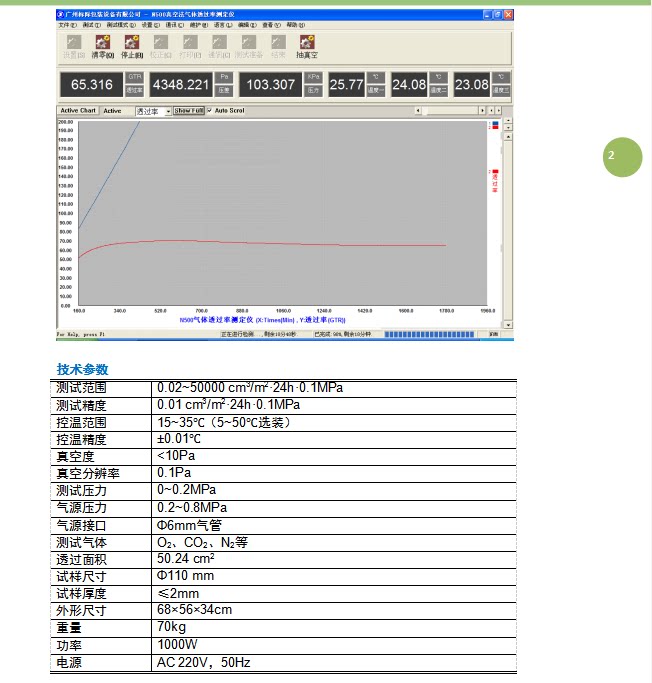Click the ℃ label beside 25.77
This screenshot has width=652, height=683.
coord(375,77)
